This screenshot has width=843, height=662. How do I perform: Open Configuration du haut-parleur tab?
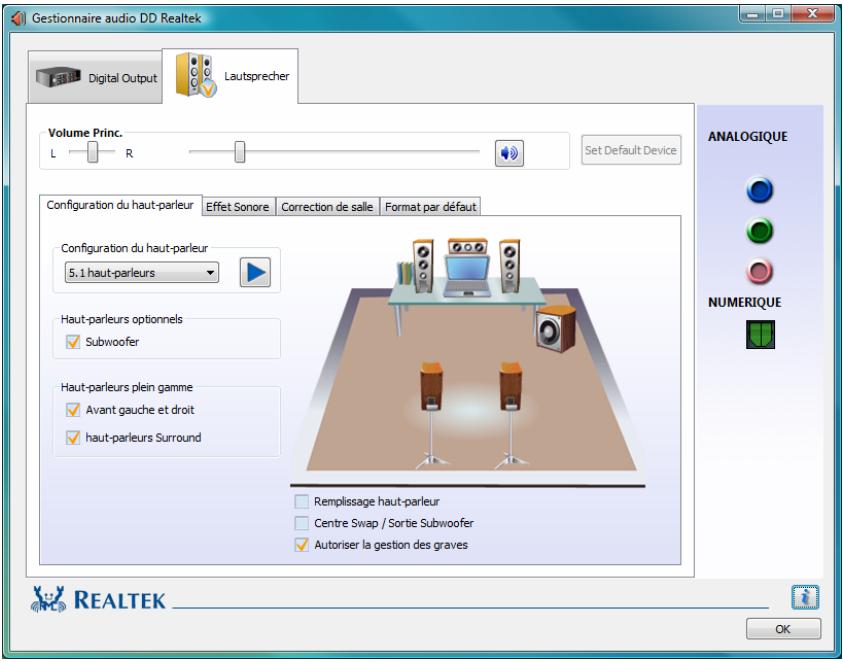pyautogui.click(x=120, y=205)
